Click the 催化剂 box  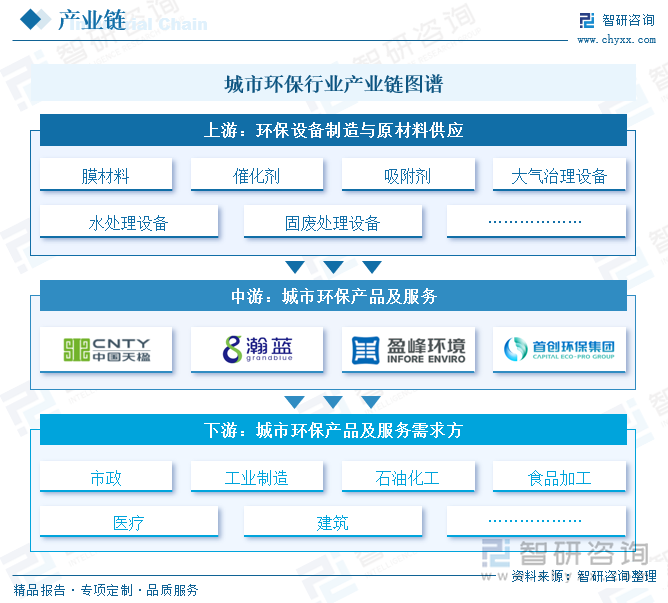pyautogui.click(x=256, y=175)
